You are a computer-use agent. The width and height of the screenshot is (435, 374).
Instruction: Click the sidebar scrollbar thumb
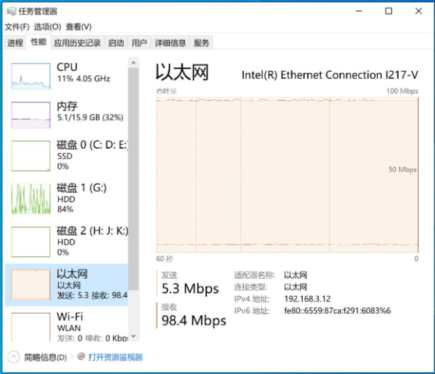click(133, 178)
